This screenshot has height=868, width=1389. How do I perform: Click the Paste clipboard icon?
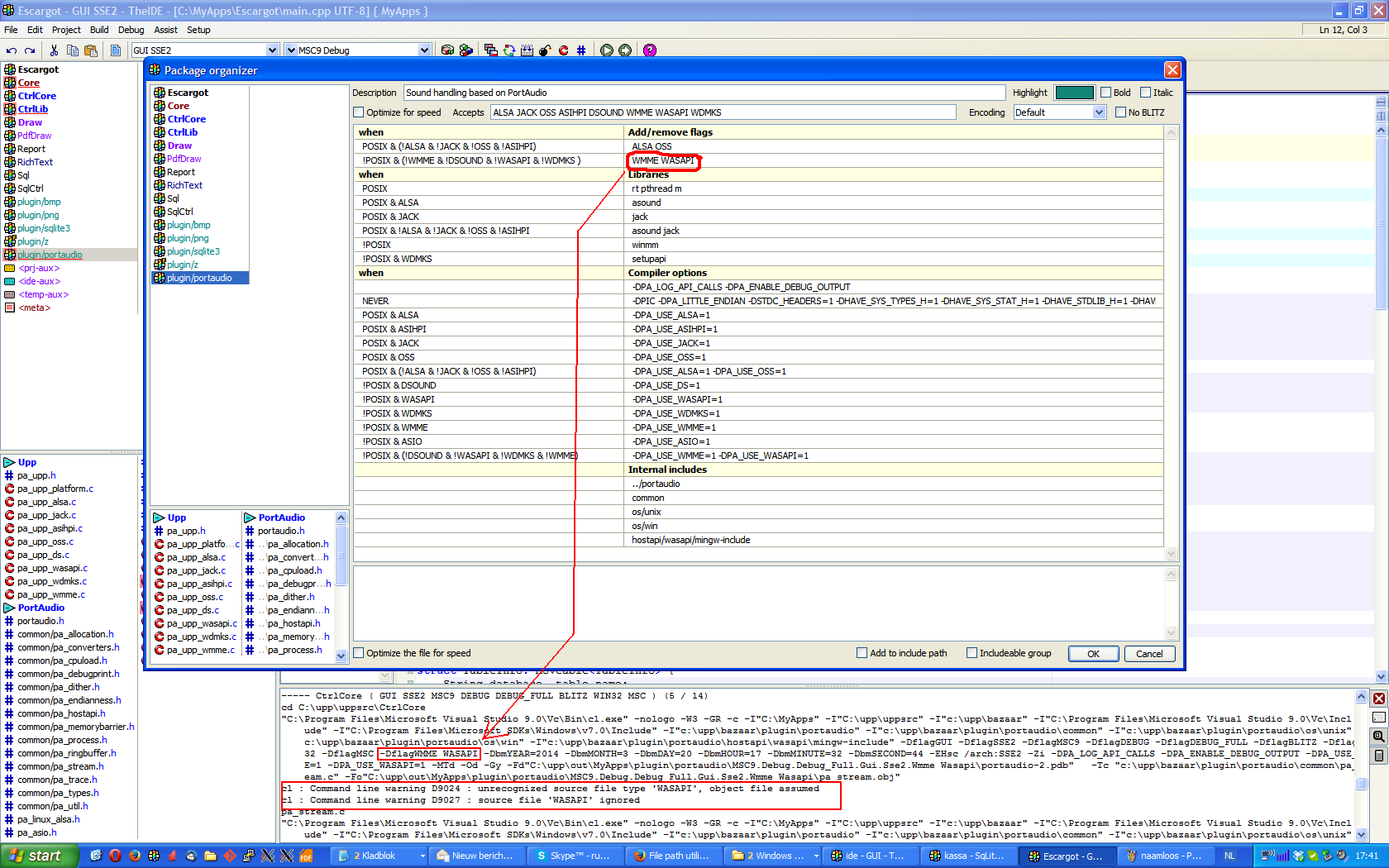pyautogui.click(x=91, y=50)
